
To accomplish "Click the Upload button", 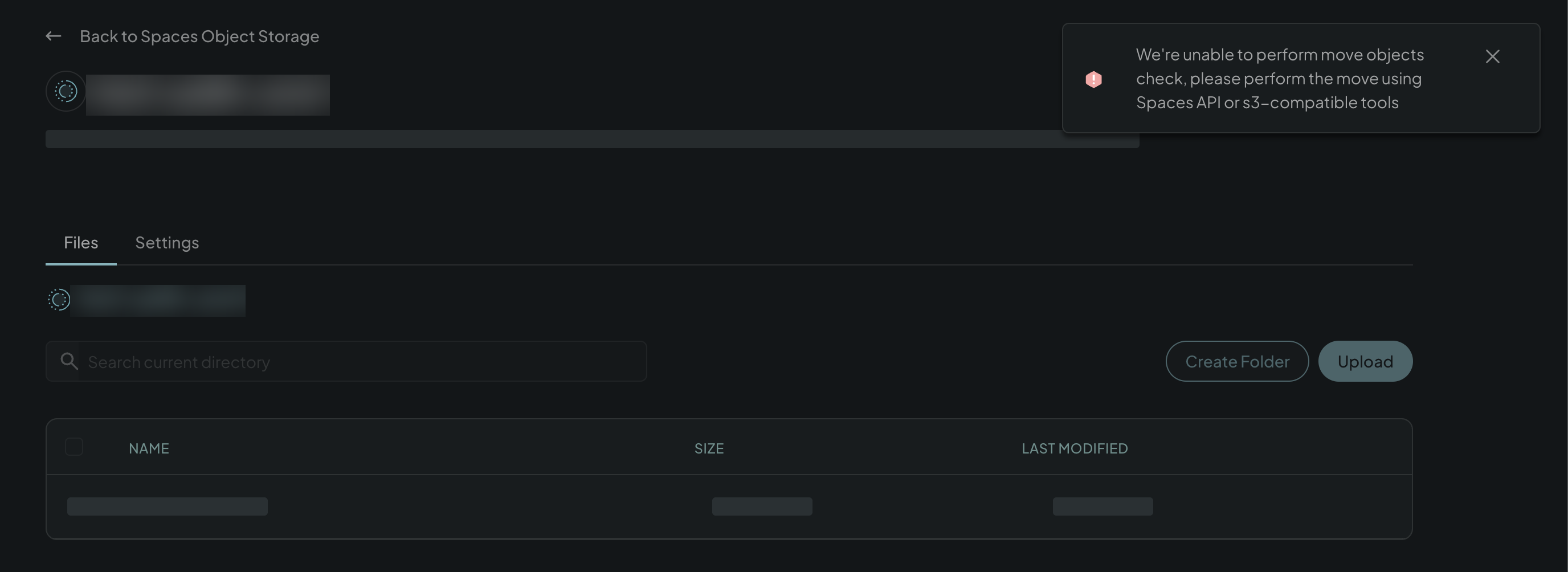I will coord(1365,361).
